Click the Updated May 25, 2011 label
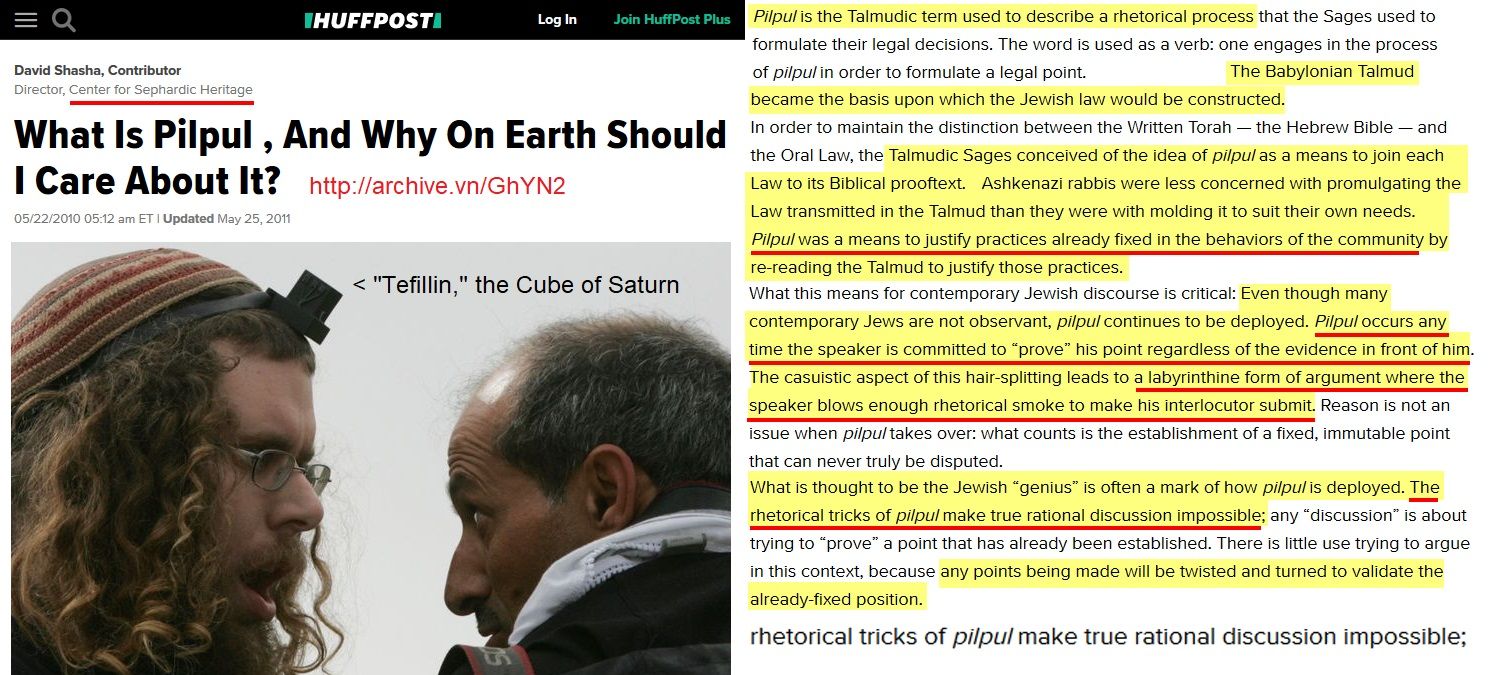 (227, 219)
